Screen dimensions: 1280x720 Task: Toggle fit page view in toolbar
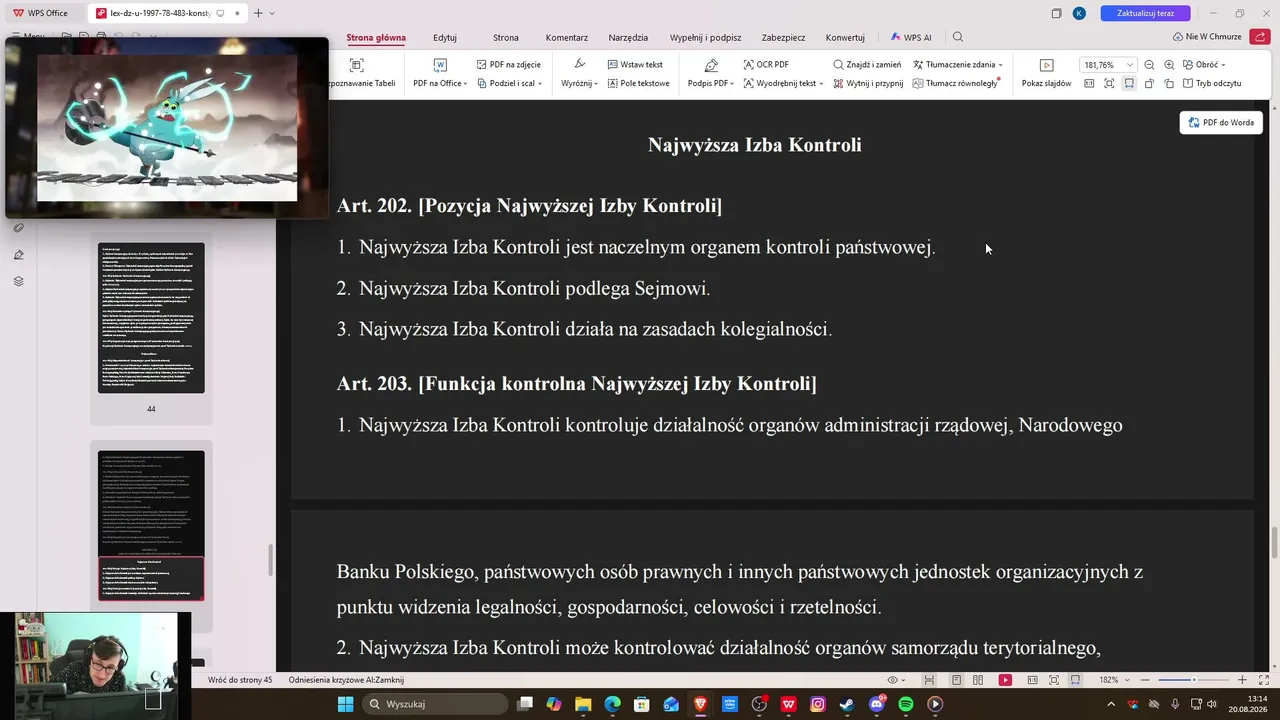point(1109,83)
